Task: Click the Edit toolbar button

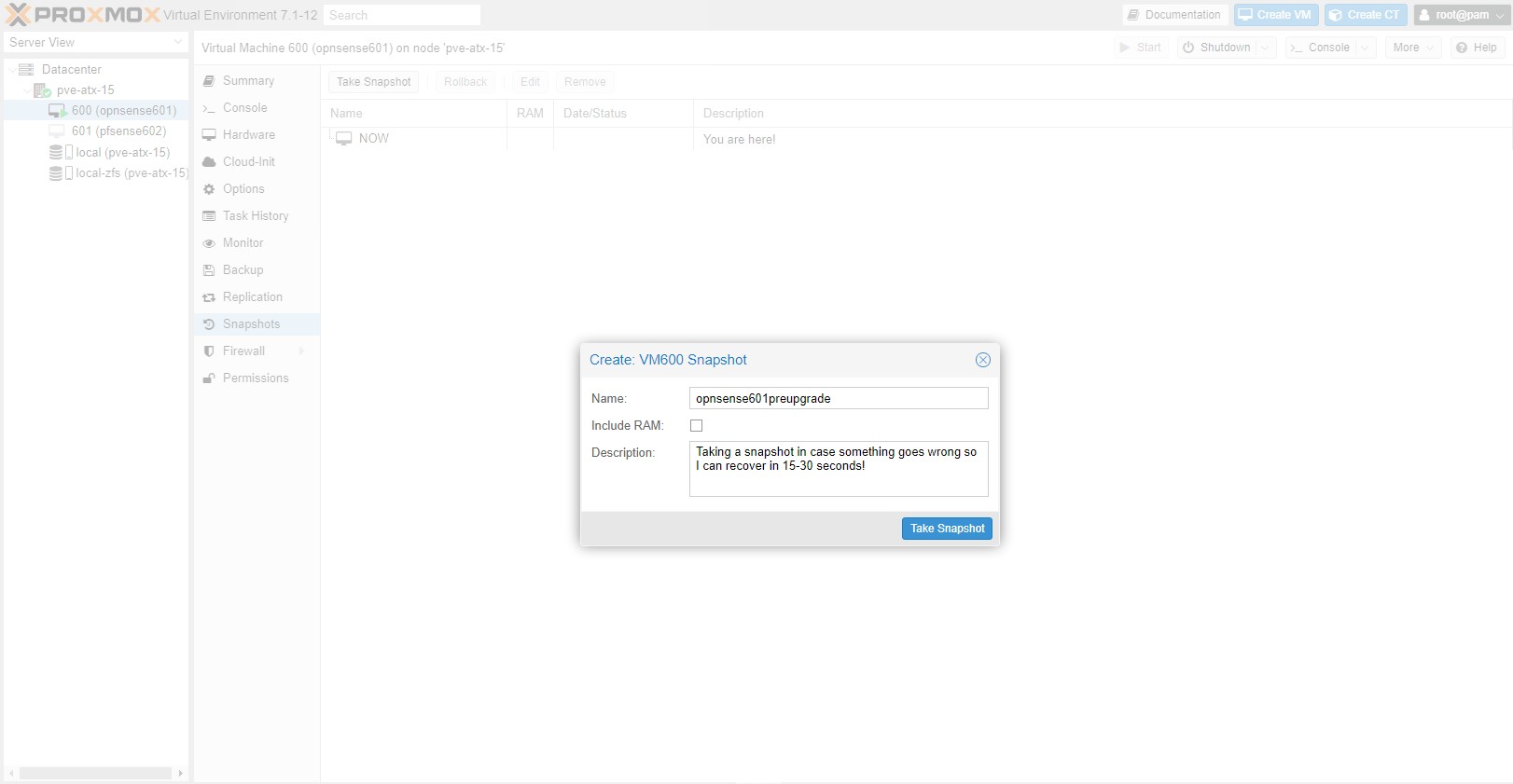Action: click(x=530, y=82)
